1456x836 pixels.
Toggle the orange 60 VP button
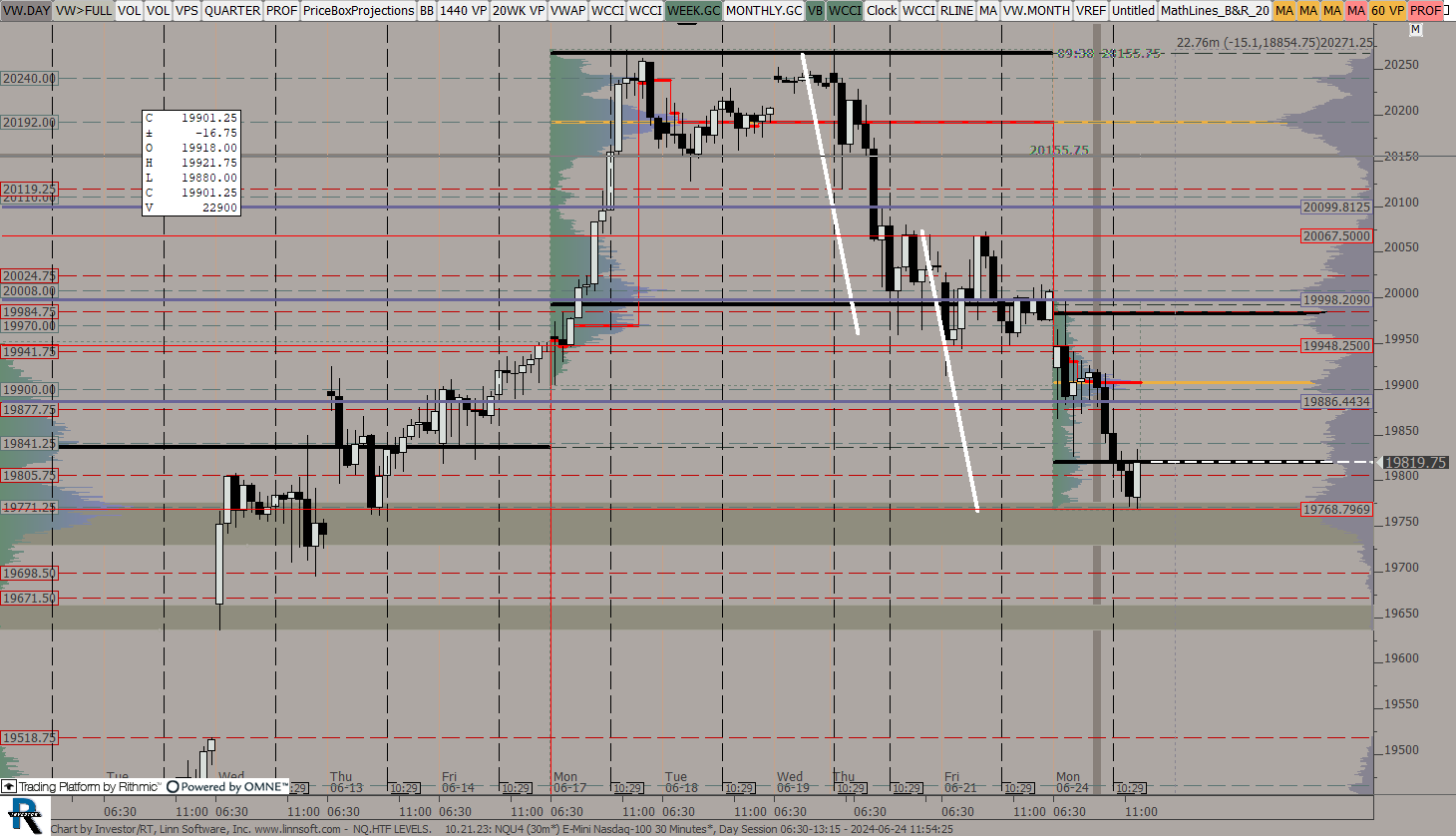coord(1387,10)
